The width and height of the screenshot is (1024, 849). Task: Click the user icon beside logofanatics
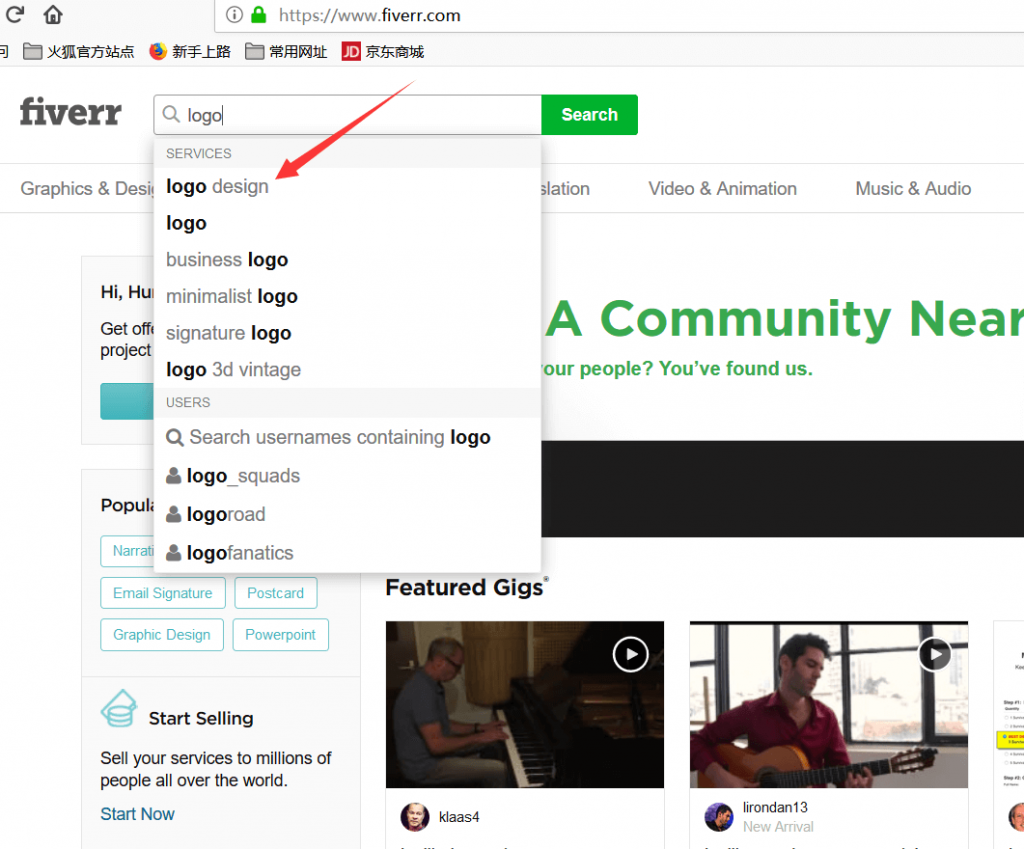[174, 553]
